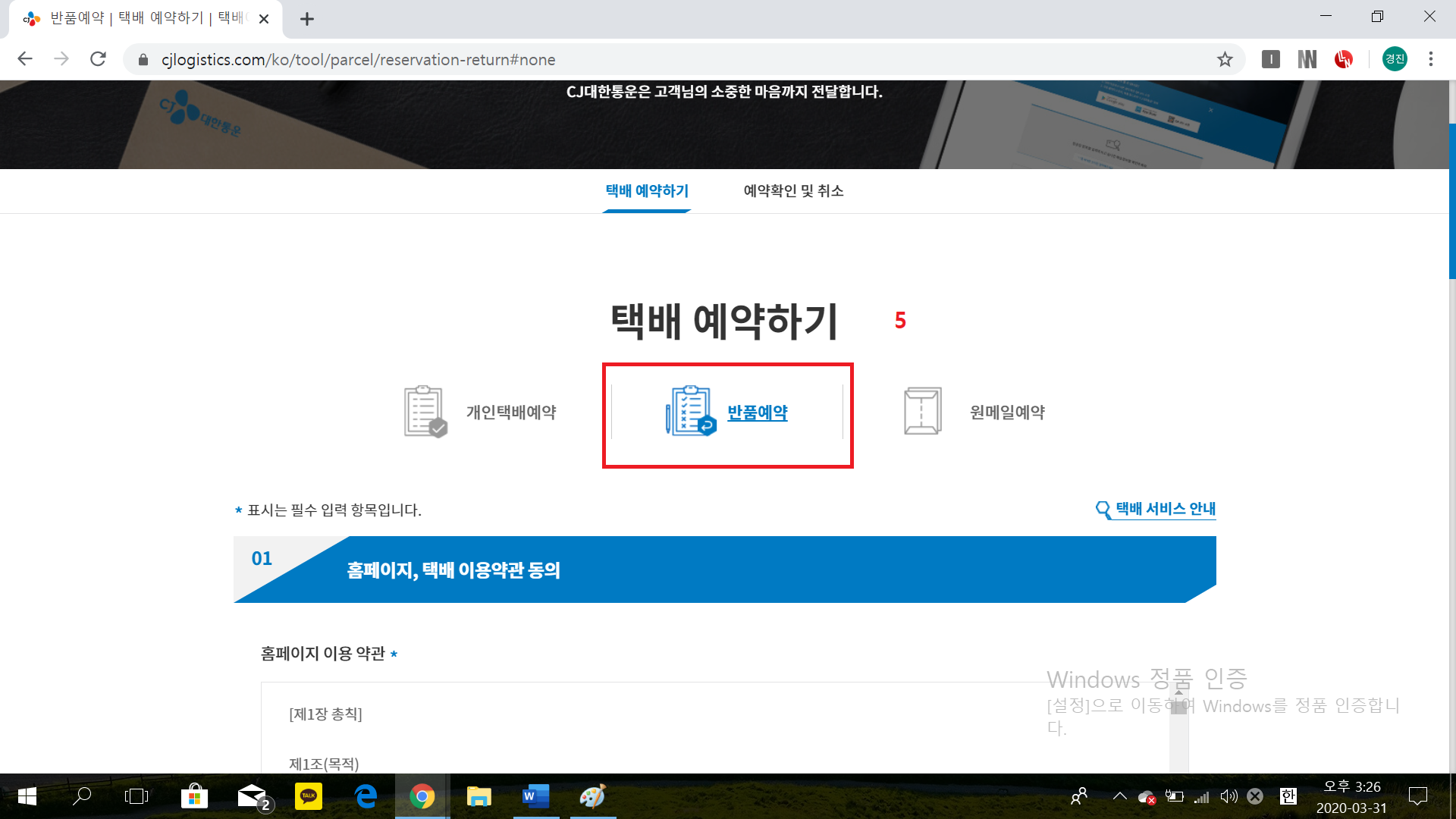Click the browser reload icon
1456x819 pixels.
tap(98, 59)
